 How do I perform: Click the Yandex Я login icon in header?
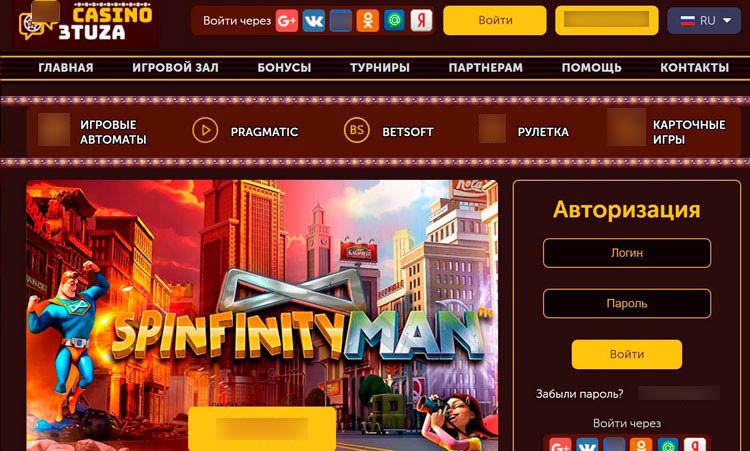tap(421, 21)
